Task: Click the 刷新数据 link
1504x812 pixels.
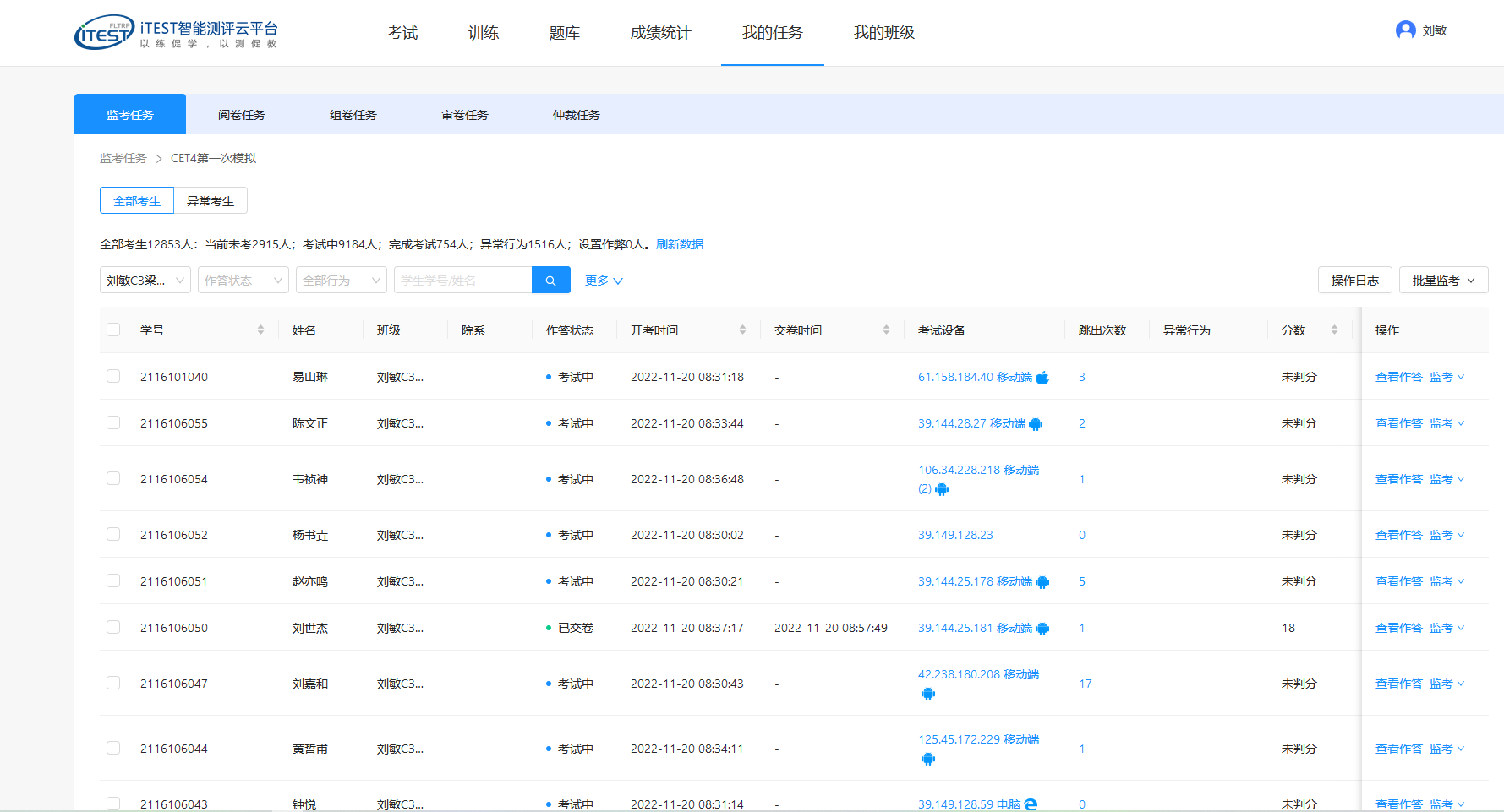Action: [x=679, y=244]
